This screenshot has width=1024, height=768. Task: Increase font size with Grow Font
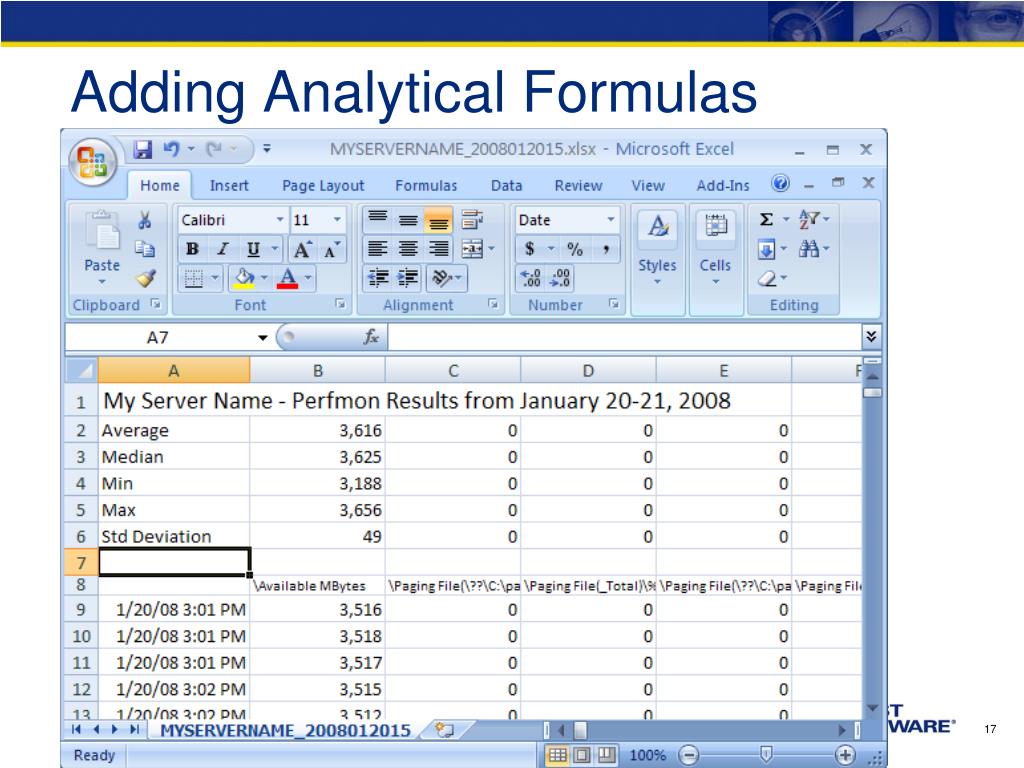pyautogui.click(x=302, y=249)
